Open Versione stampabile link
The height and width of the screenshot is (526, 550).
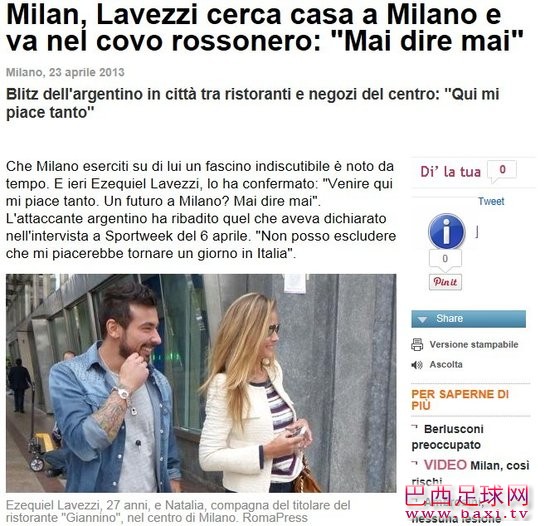pos(474,344)
